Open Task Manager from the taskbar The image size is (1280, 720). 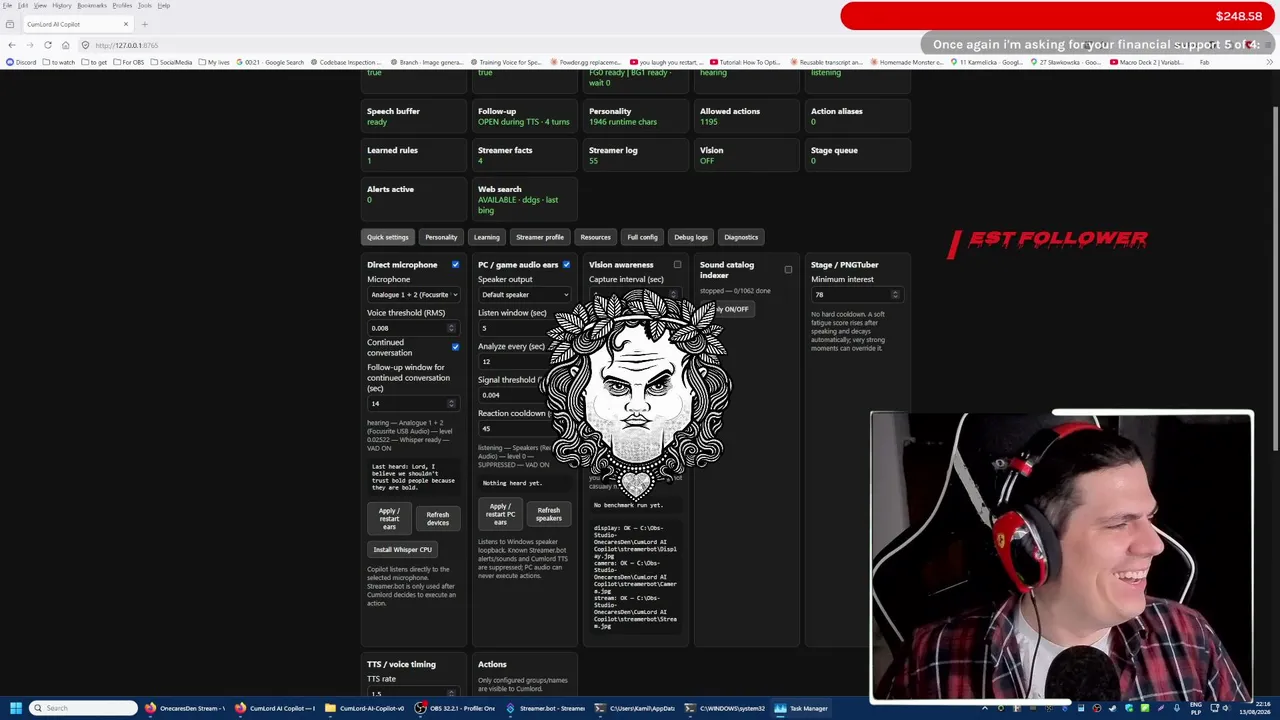point(803,708)
